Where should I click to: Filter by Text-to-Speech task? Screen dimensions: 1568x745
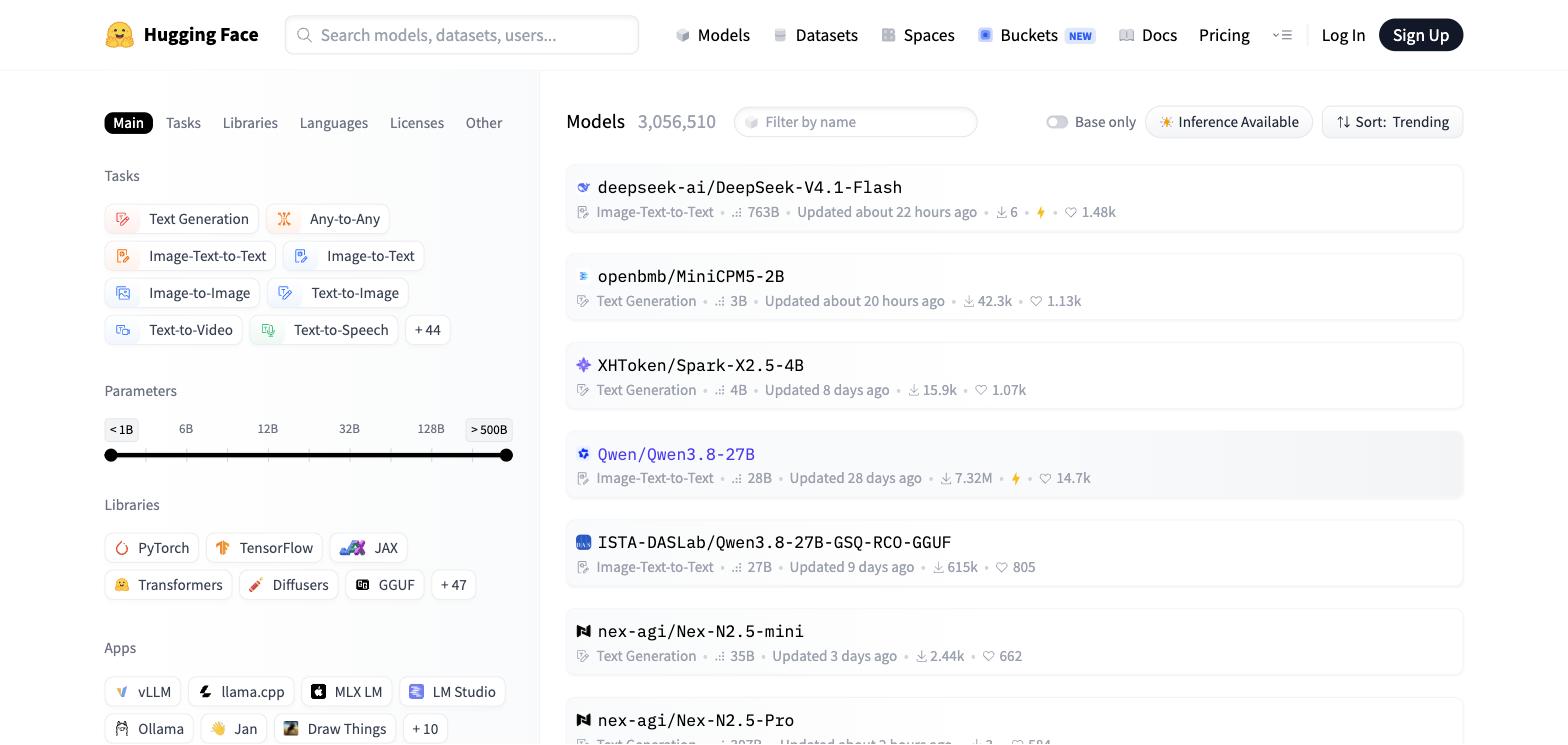tap(324, 330)
